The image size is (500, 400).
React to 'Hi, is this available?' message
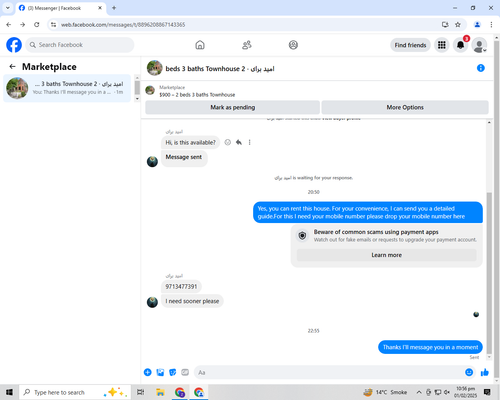228,142
